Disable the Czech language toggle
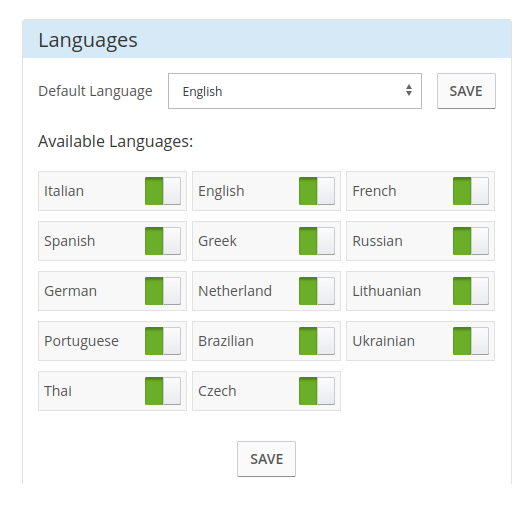The width and height of the screenshot is (532, 520). tap(317, 391)
